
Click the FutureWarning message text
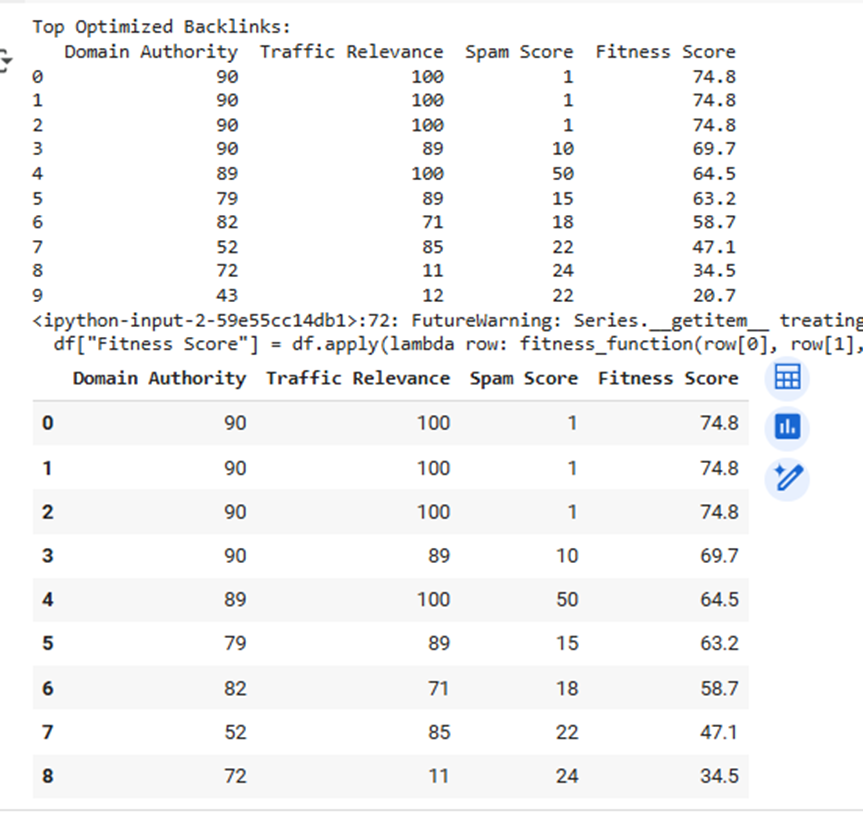point(636,320)
